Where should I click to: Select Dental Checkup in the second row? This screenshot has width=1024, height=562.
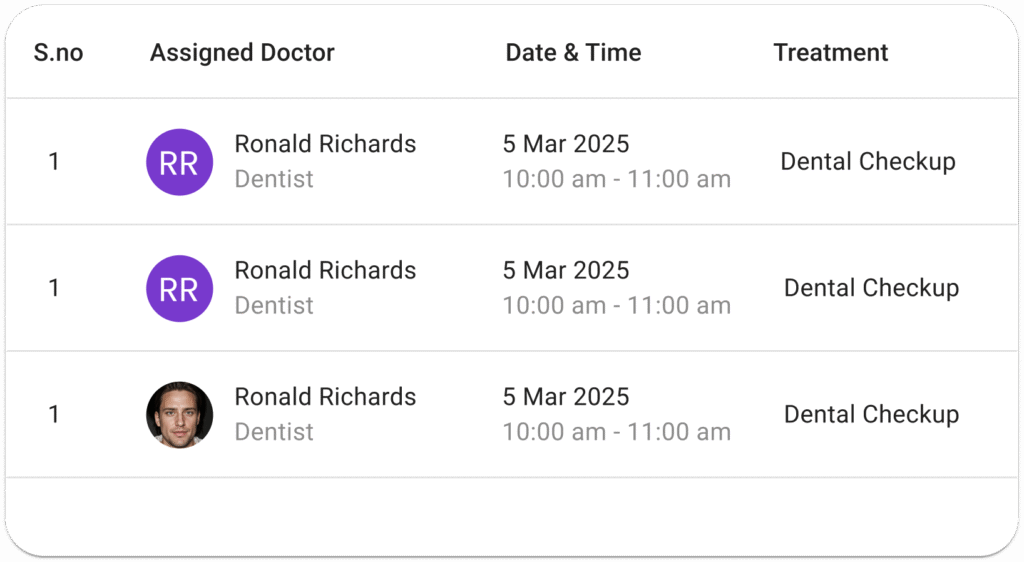click(871, 288)
